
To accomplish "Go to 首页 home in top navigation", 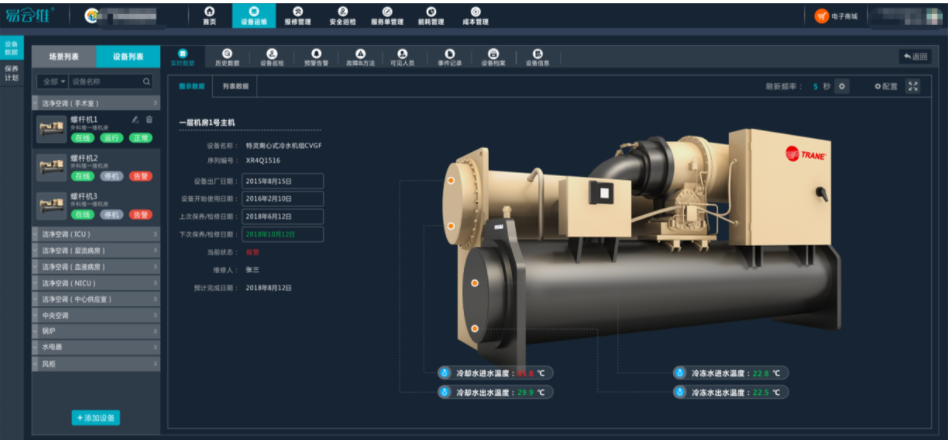I will click(x=209, y=16).
